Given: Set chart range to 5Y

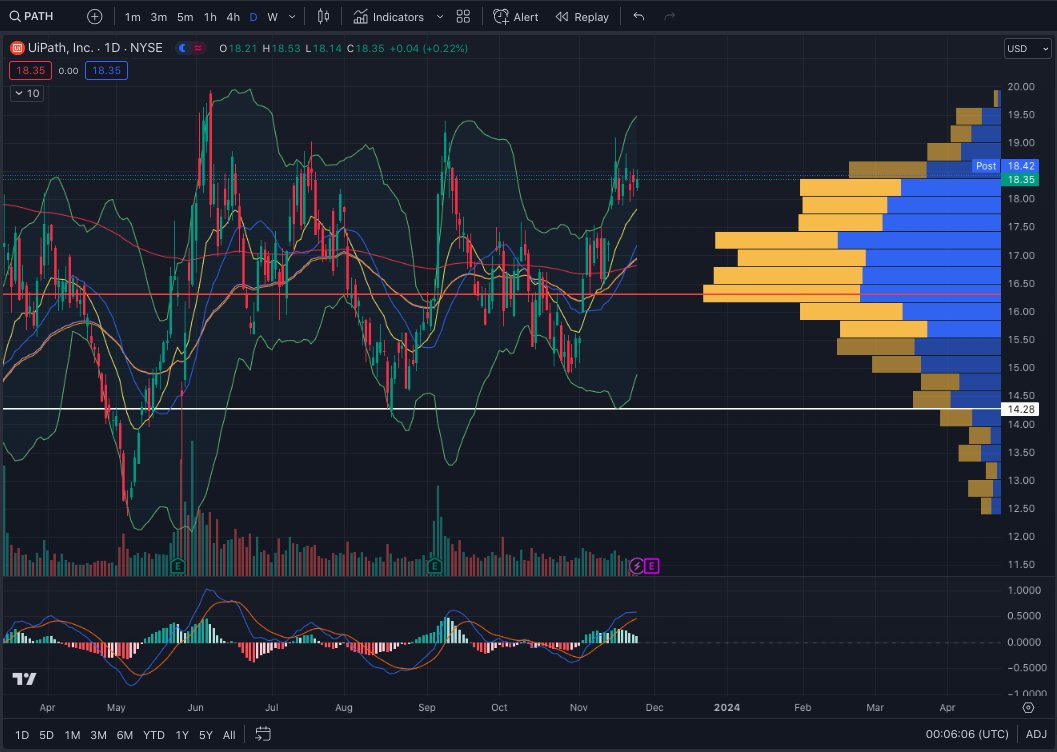Looking at the screenshot, I should click(206, 734).
